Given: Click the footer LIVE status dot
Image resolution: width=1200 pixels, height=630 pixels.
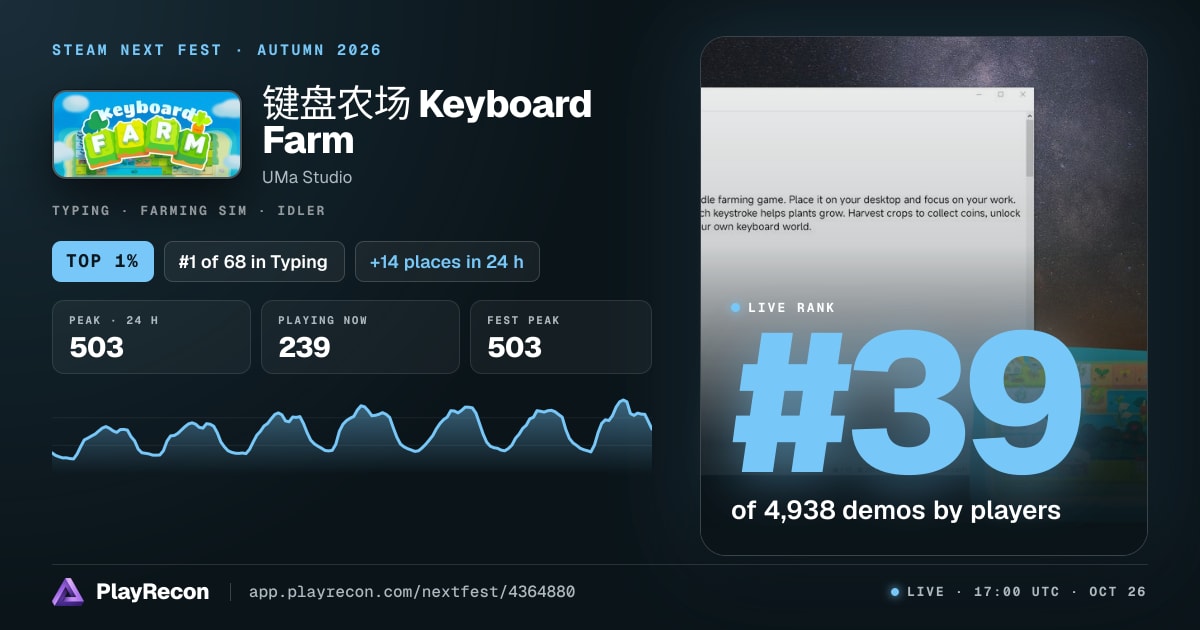Looking at the screenshot, I should pyautogui.click(x=895, y=592).
